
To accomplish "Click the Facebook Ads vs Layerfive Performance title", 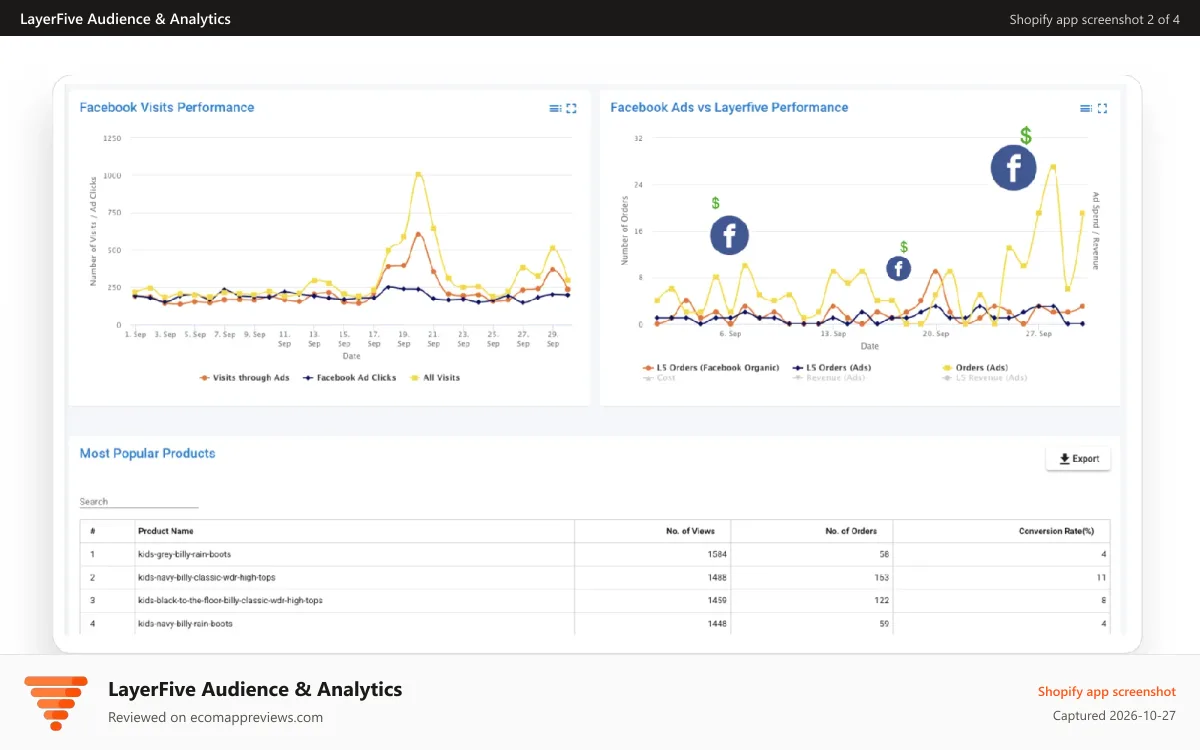I will click(729, 108).
